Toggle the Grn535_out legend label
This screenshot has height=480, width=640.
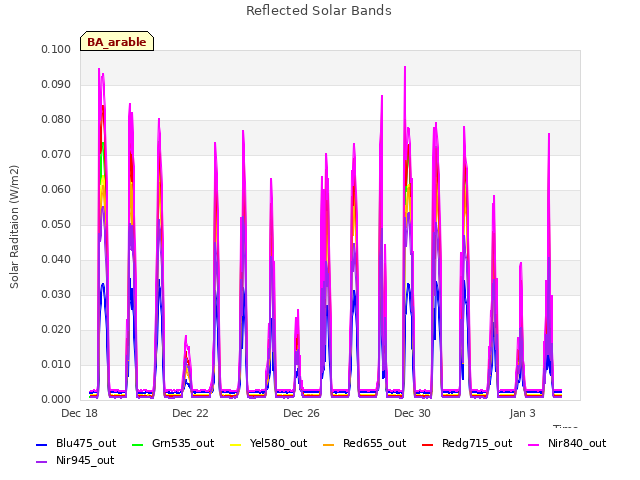(183, 443)
